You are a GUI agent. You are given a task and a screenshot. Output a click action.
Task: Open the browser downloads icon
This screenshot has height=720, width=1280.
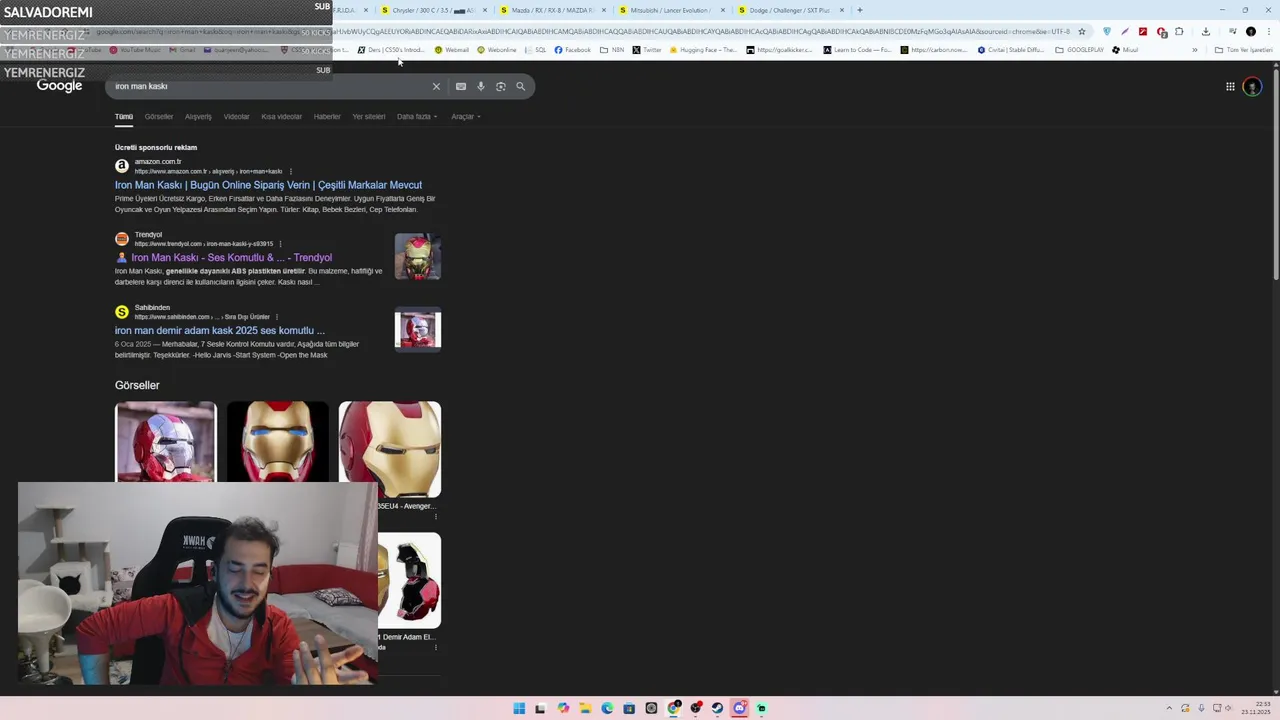(1206, 31)
